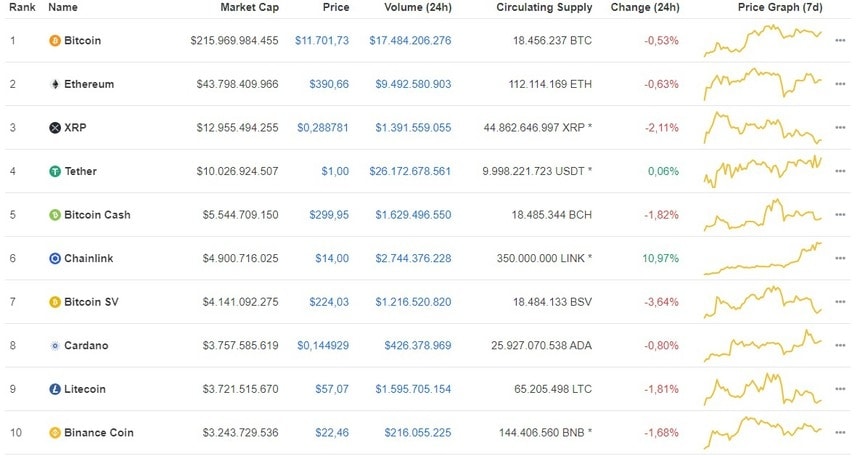The width and height of the screenshot is (860, 456).
Task: Sort by the Change (24h) column header
Action: pos(645,7)
